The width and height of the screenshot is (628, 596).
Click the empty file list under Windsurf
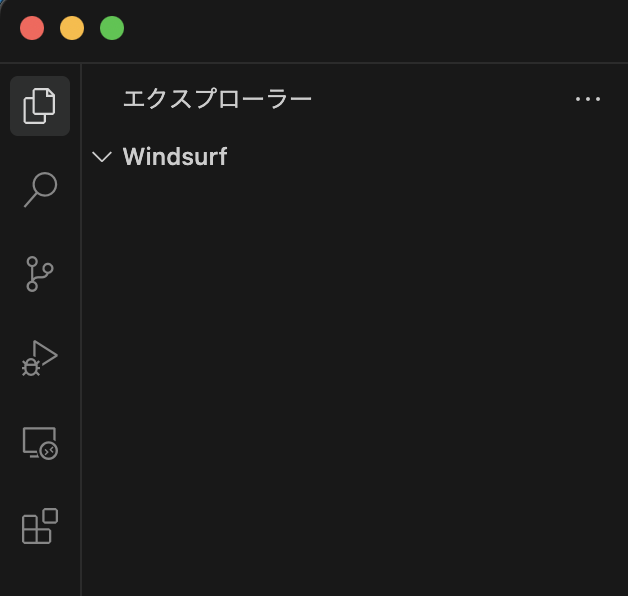coord(354,381)
